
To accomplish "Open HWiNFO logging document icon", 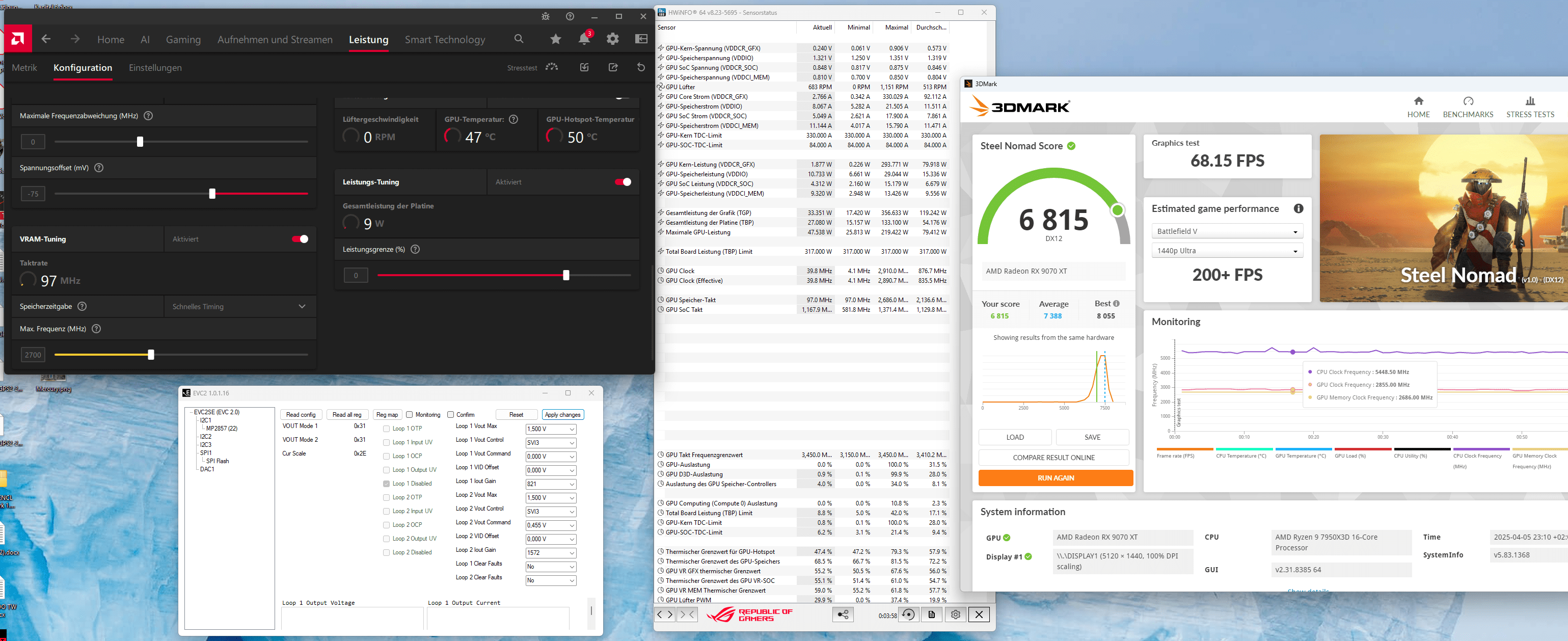I will click(x=931, y=615).
